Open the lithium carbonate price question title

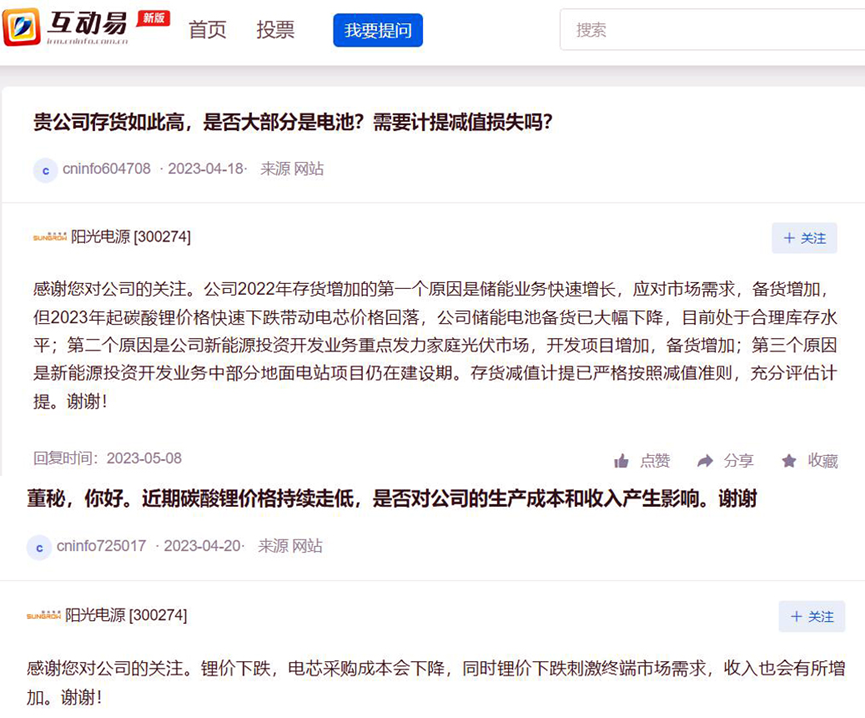[391, 499]
